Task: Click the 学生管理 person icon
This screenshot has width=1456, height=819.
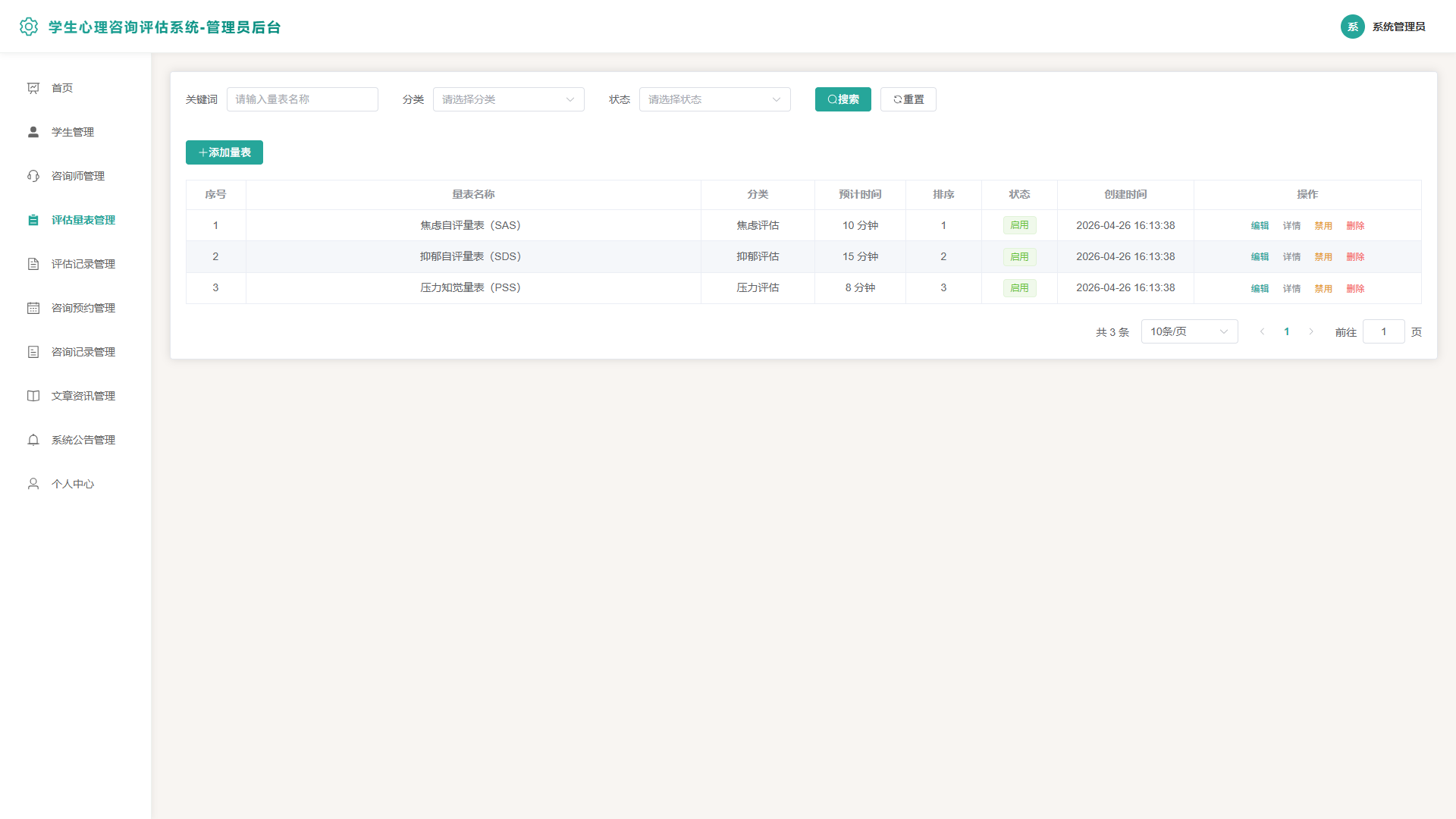Action: (33, 132)
